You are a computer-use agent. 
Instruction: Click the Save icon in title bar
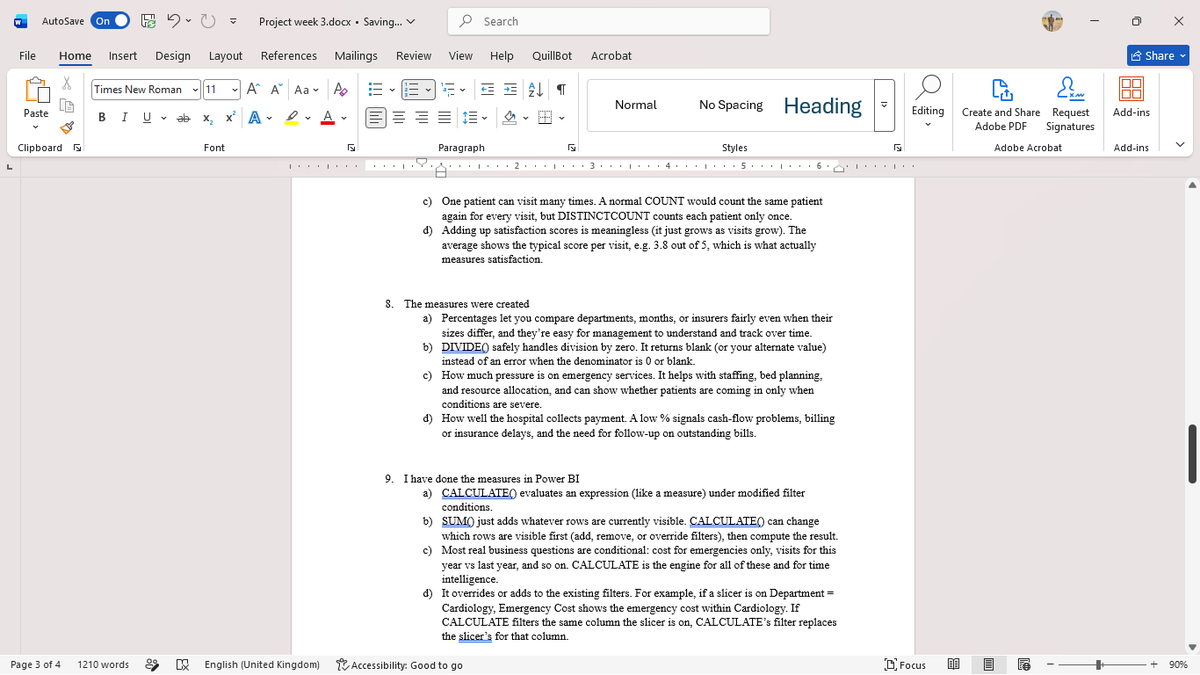click(x=148, y=21)
